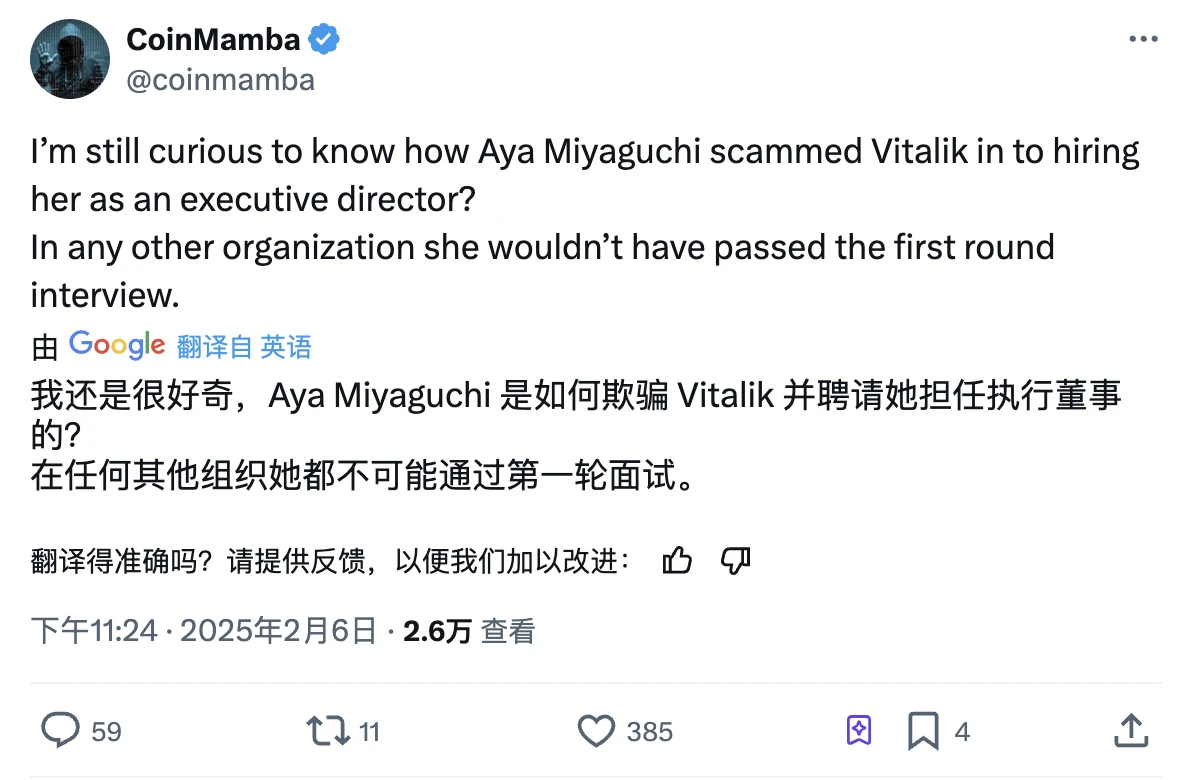Viewport: 1192px width, 780px height.
Task: Click the share upload arrow icon
Action: coord(1131,731)
